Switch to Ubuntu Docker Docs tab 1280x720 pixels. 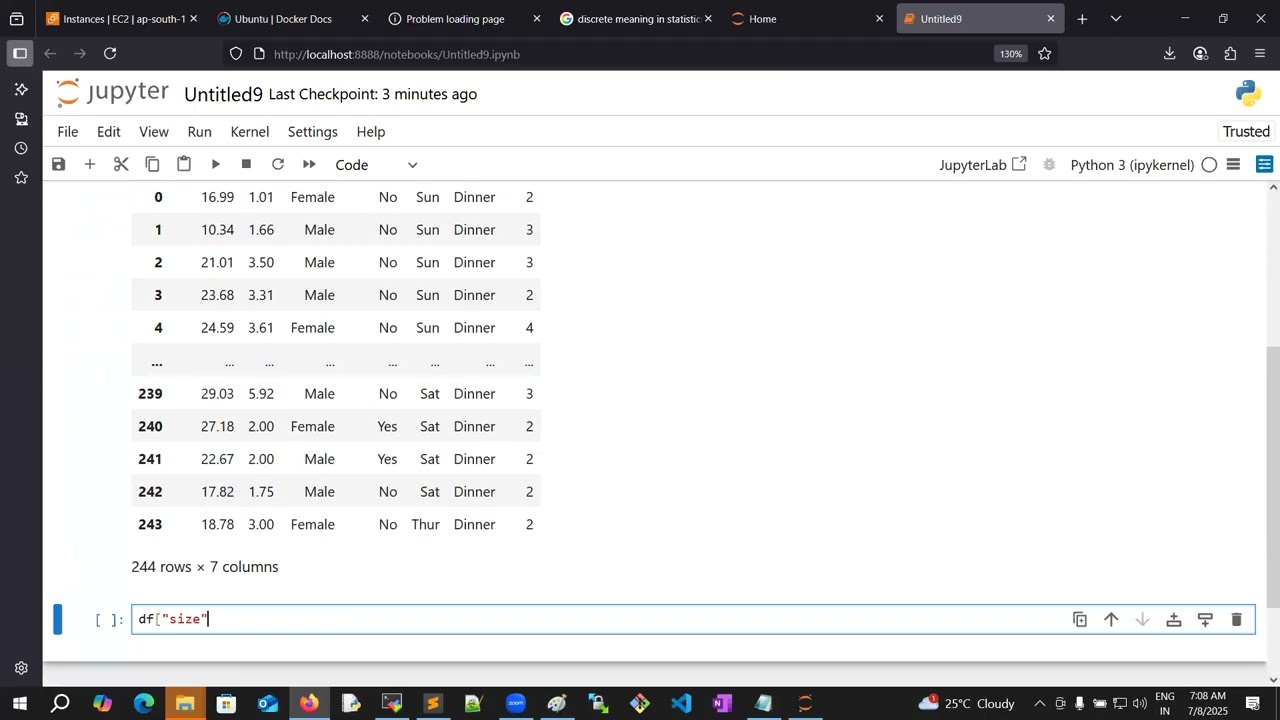point(293,19)
